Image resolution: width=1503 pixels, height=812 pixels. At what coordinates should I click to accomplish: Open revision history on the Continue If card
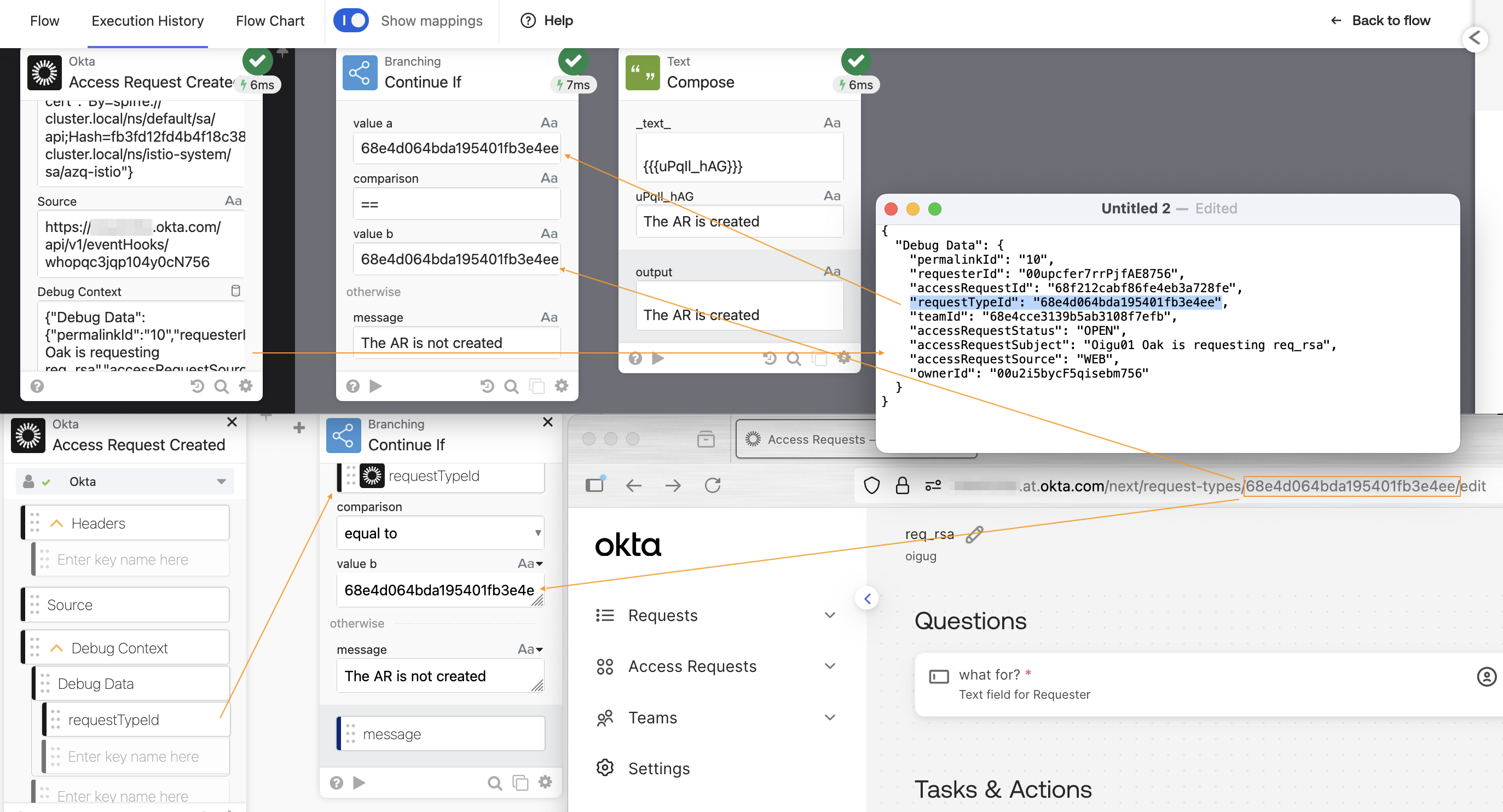[x=487, y=386]
